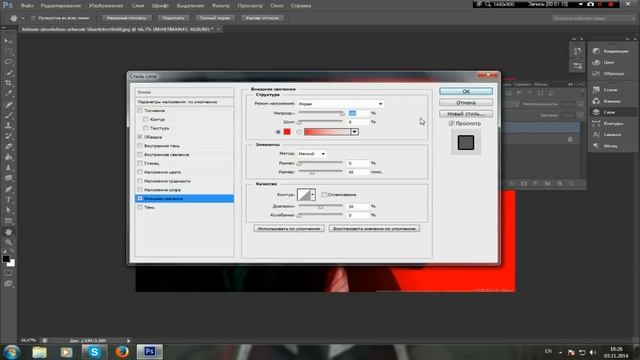Confirm the dialog with OK
The height and width of the screenshot is (360, 640).
(466, 91)
